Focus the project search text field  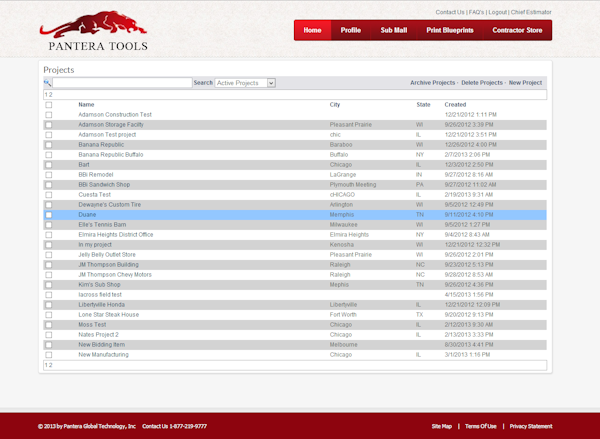(122, 83)
